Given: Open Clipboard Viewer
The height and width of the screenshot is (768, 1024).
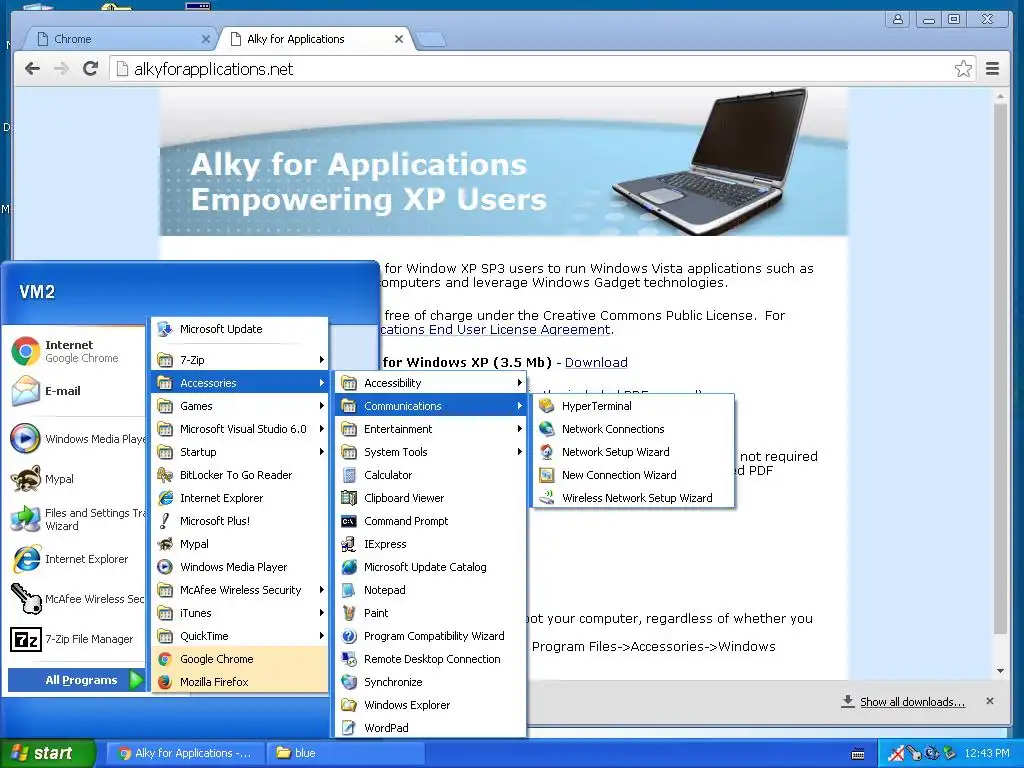Looking at the screenshot, I should point(430,498).
